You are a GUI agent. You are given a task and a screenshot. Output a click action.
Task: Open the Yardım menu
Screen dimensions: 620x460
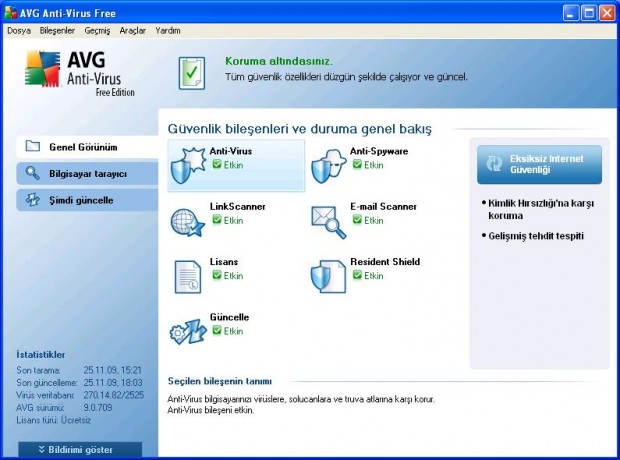(x=168, y=30)
